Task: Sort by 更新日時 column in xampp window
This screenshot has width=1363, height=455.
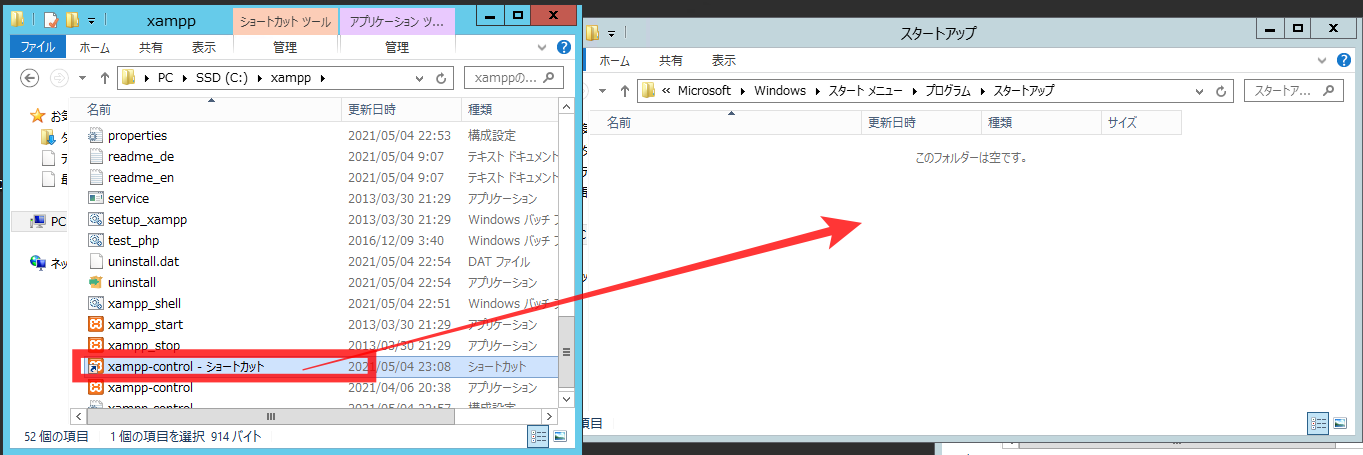Action: click(371, 108)
